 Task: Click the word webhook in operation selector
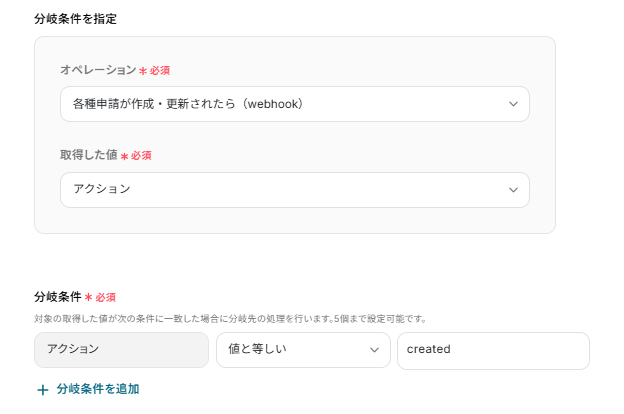pyautogui.click(x=268, y=104)
